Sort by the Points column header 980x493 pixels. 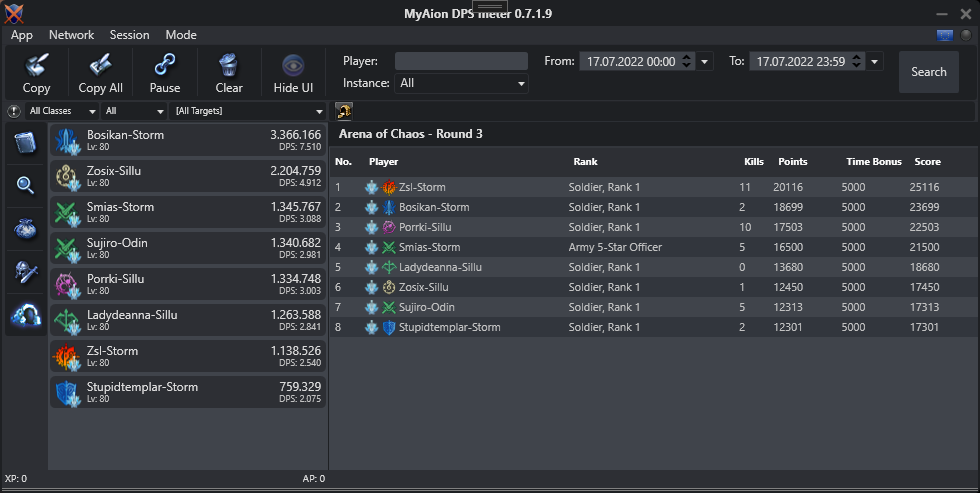click(x=792, y=162)
